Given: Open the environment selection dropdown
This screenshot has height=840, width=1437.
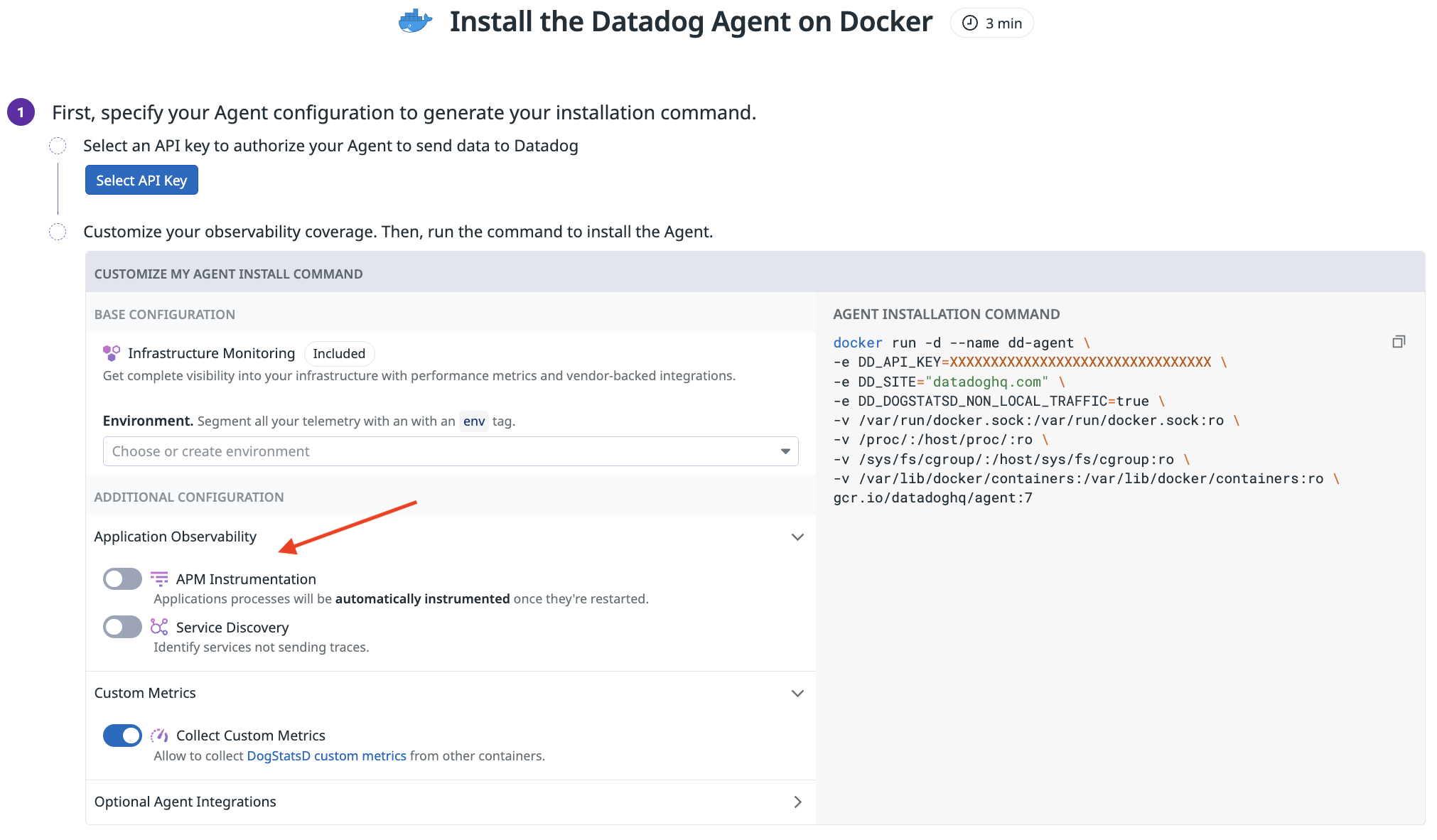Looking at the screenshot, I should [x=451, y=451].
